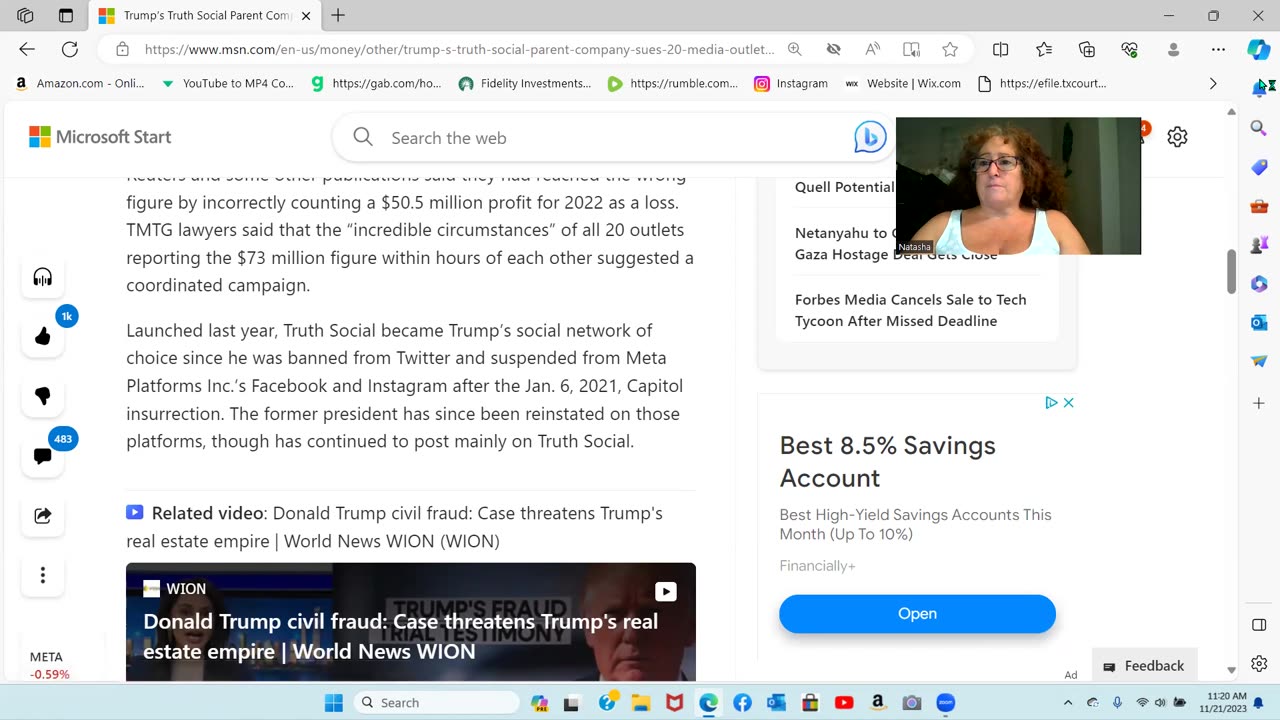Open Edge sidebar Tools briefcase icon

(1259, 206)
